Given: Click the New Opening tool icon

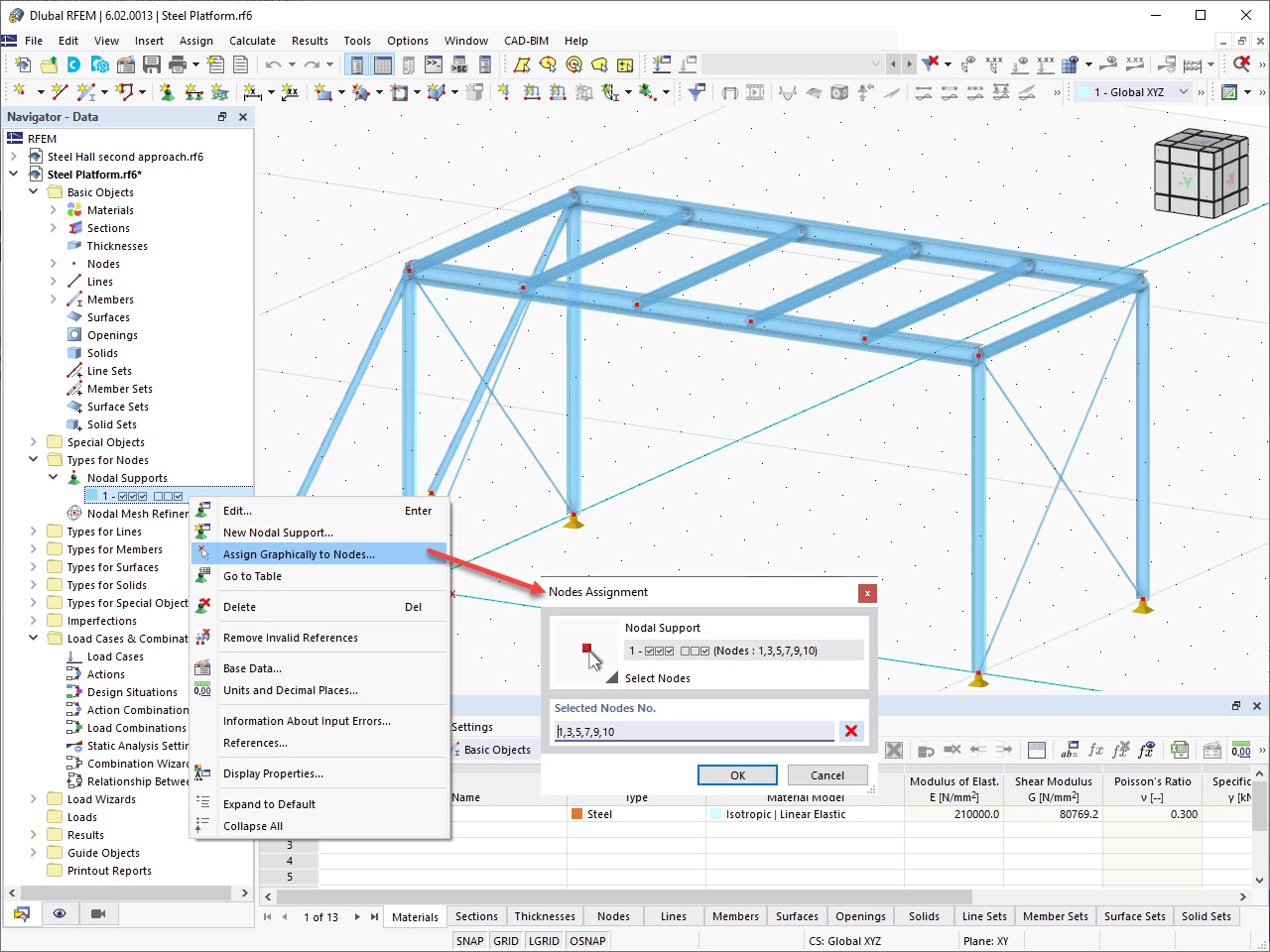Looking at the screenshot, I should [x=399, y=92].
